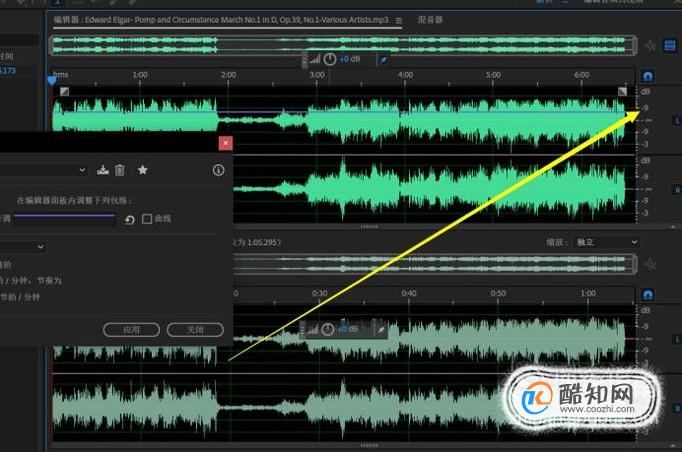Mark the effect preset as a favorite
Image resolution: width=682 pixels, height=452 pixels.
[142, 170]
